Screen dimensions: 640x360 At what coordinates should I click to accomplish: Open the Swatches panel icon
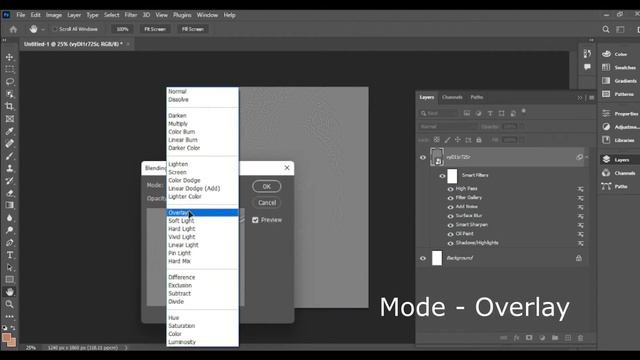pyautogui.click(x=606, y=67)
